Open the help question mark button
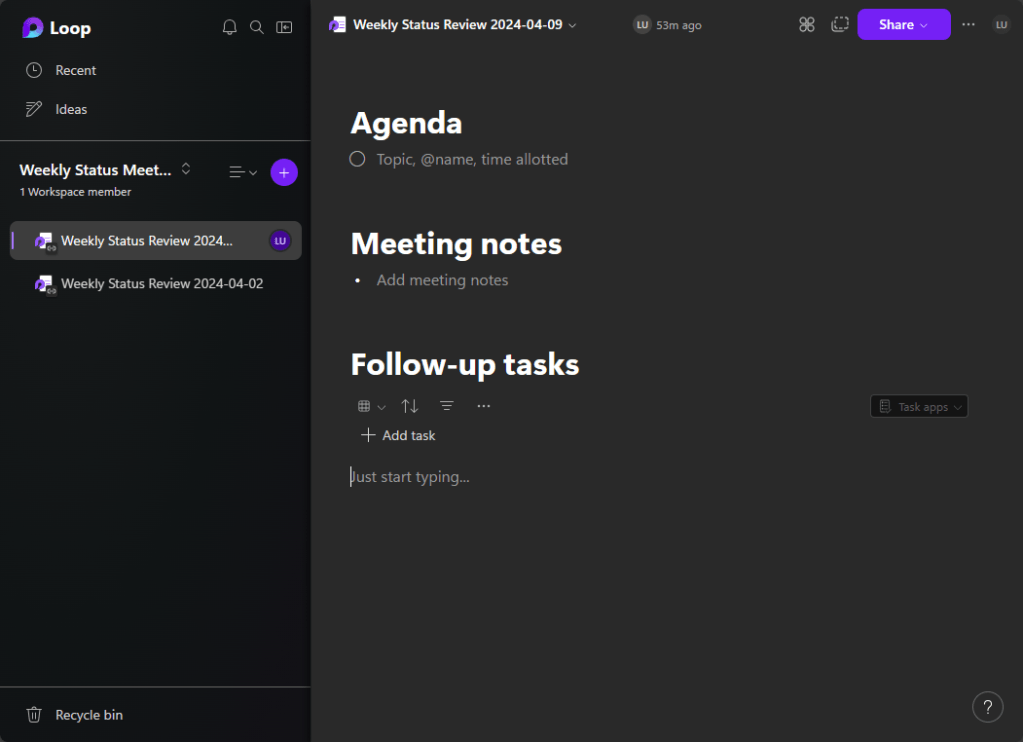Image resolution: width=1023 pixels, height=742 pixels. pos(987,706)
